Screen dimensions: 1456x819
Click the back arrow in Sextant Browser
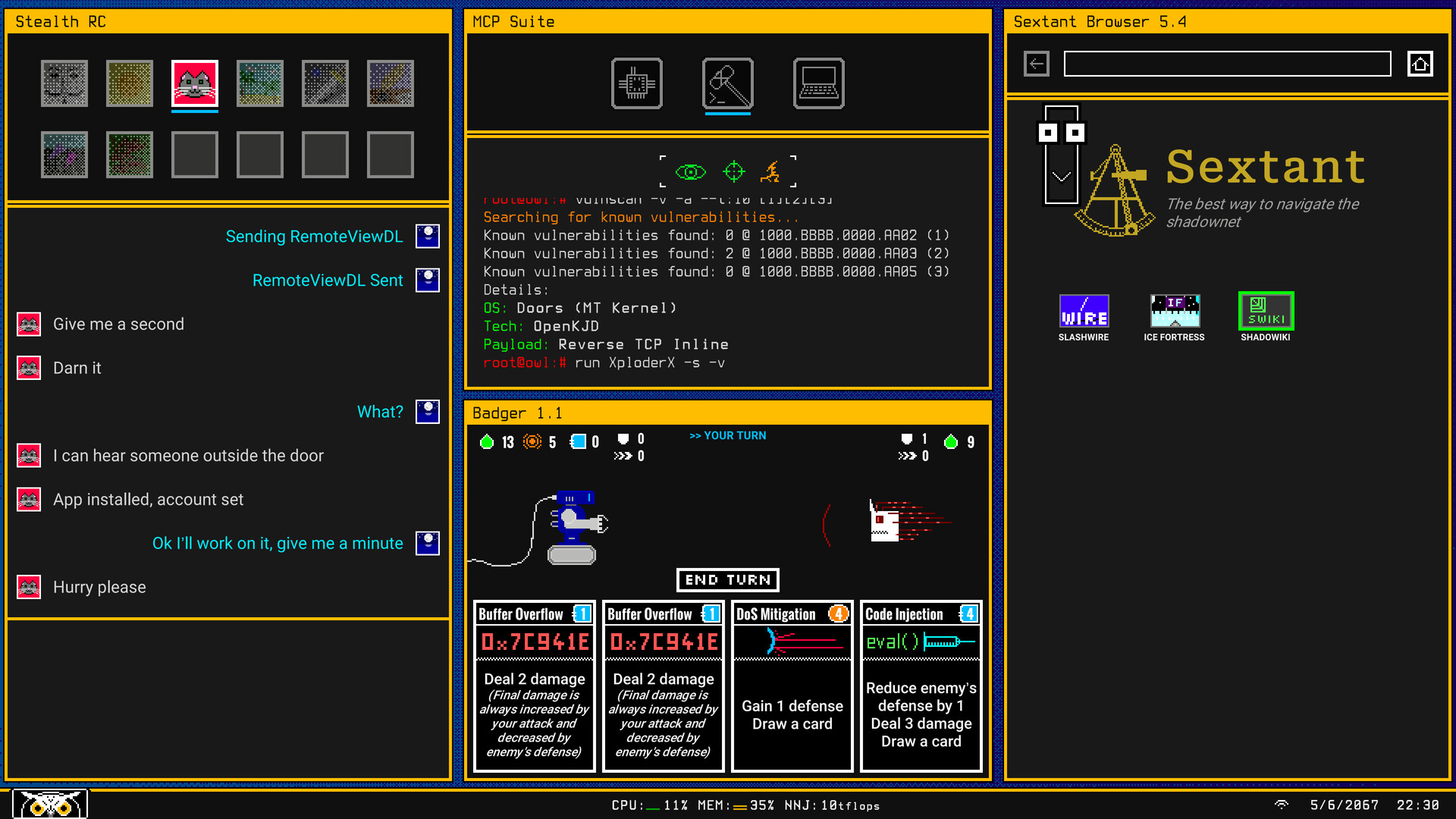tap(1036, 64)
